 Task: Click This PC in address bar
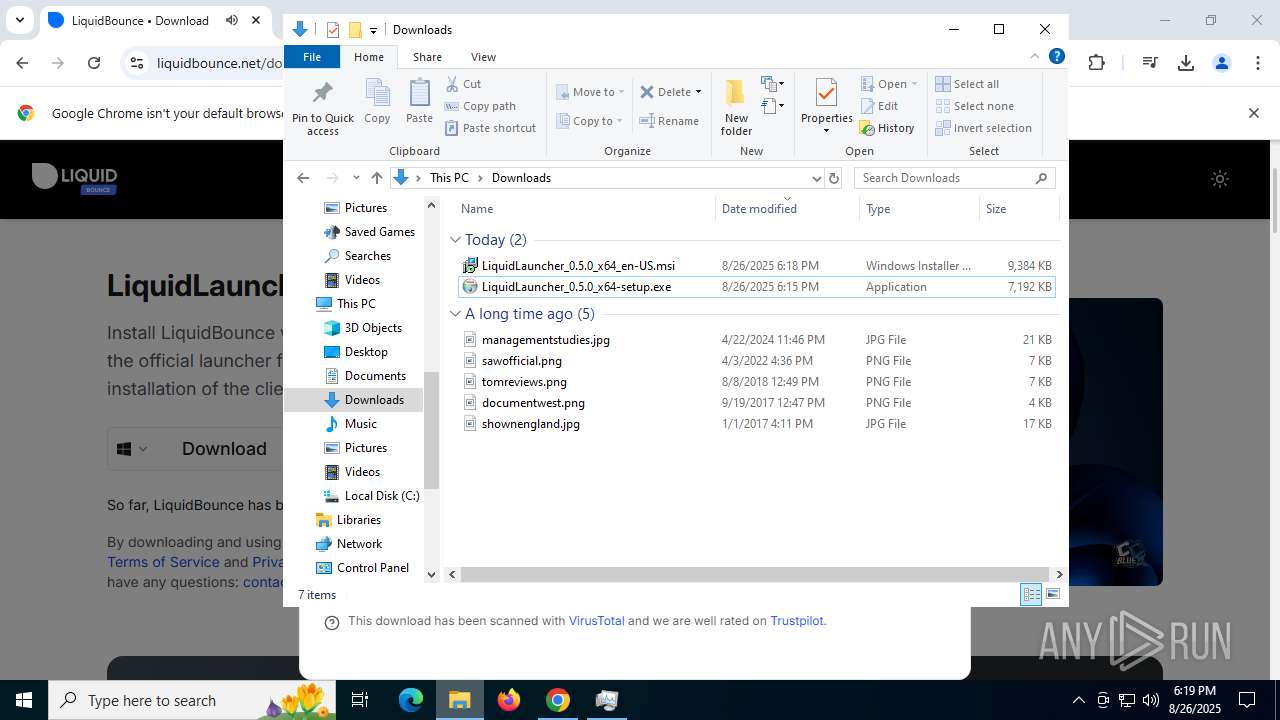[449, 178]
